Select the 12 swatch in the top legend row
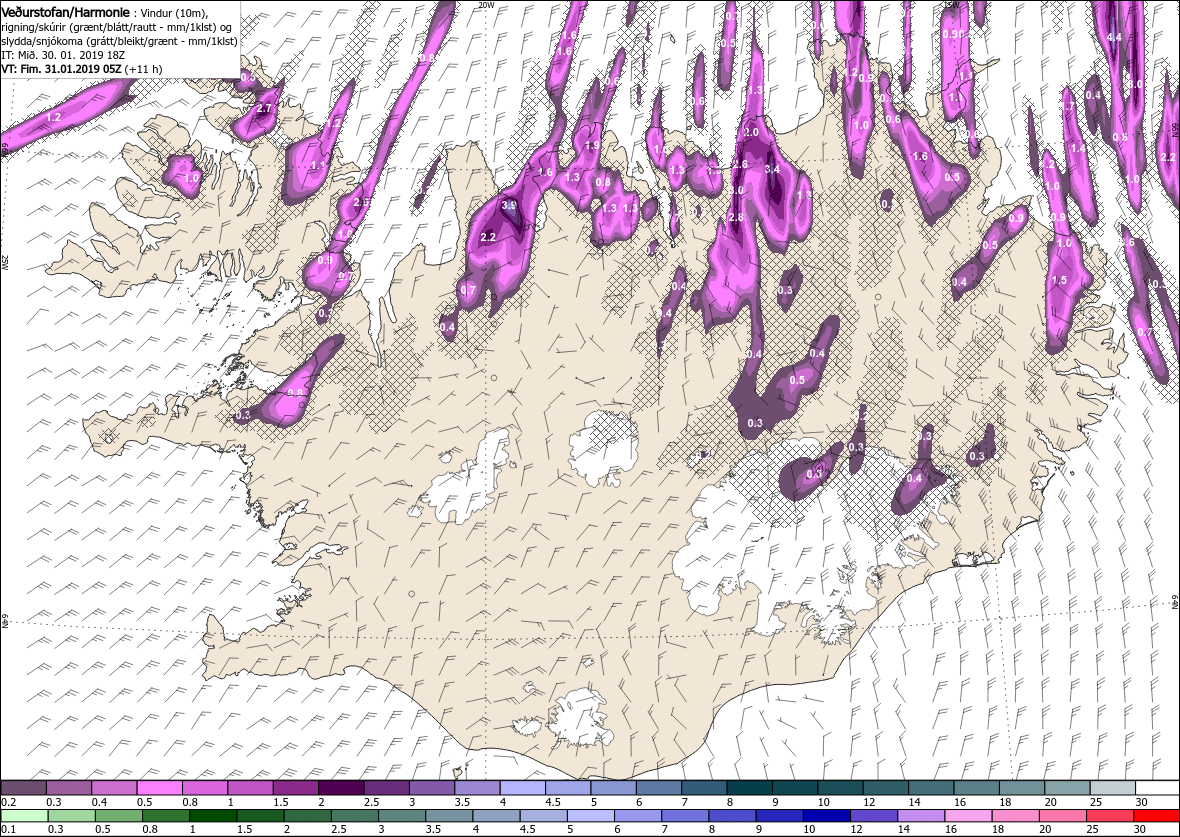The image size is (1180, 837). (884, 787)
